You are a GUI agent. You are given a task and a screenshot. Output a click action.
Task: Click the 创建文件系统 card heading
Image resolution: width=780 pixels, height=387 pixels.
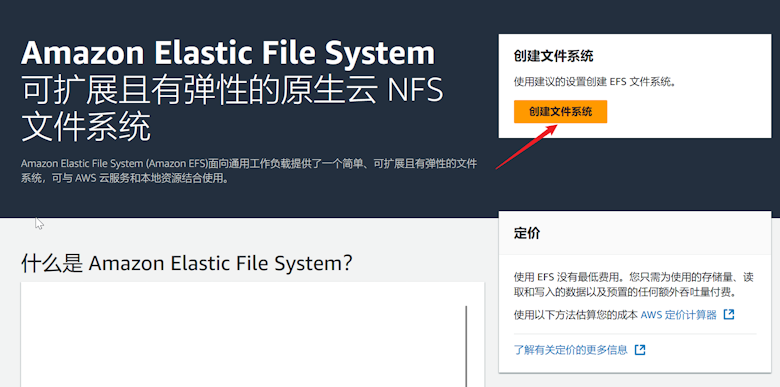pyautogui.click(x=553, y=56)
